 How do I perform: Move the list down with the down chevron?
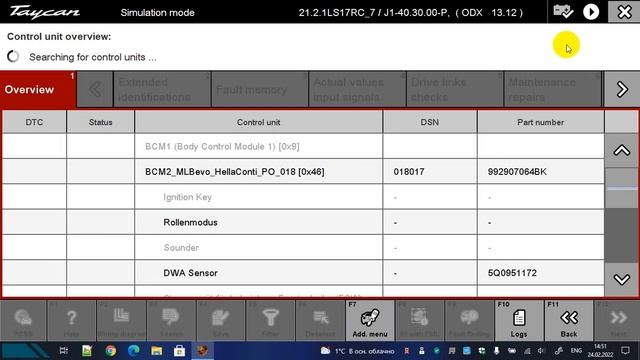(621, 280)
